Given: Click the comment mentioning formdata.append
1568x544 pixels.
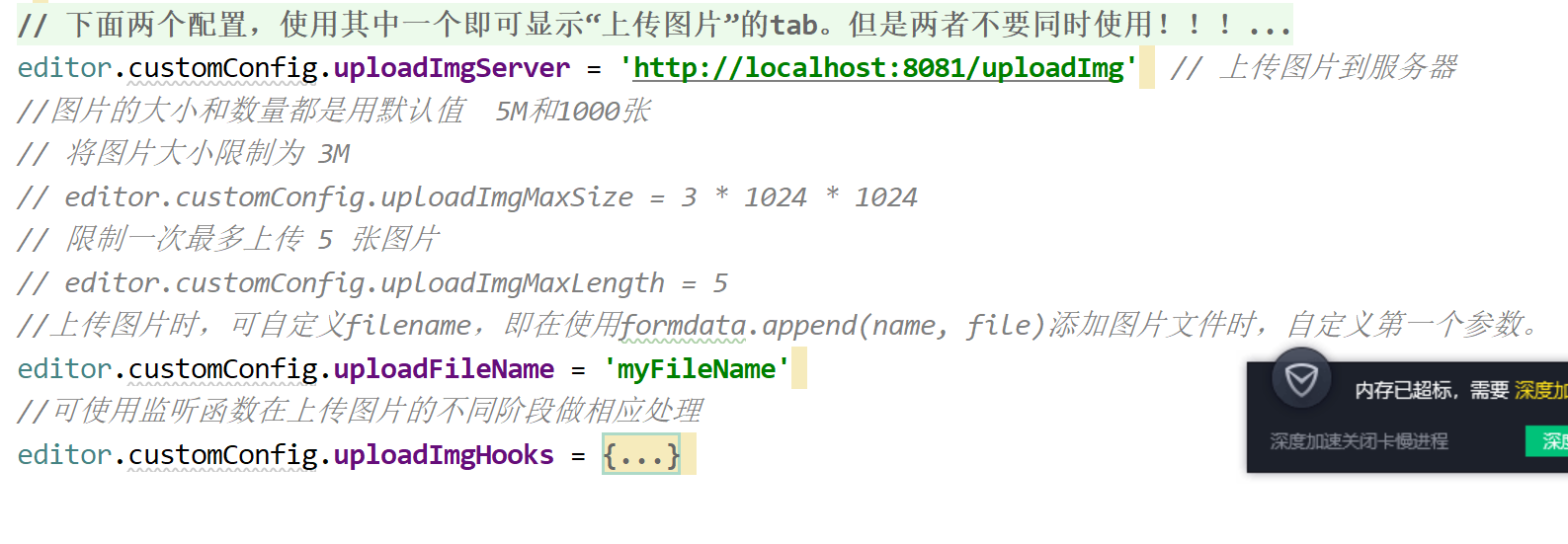Looking at the screenshot, I should click(778, 325).
